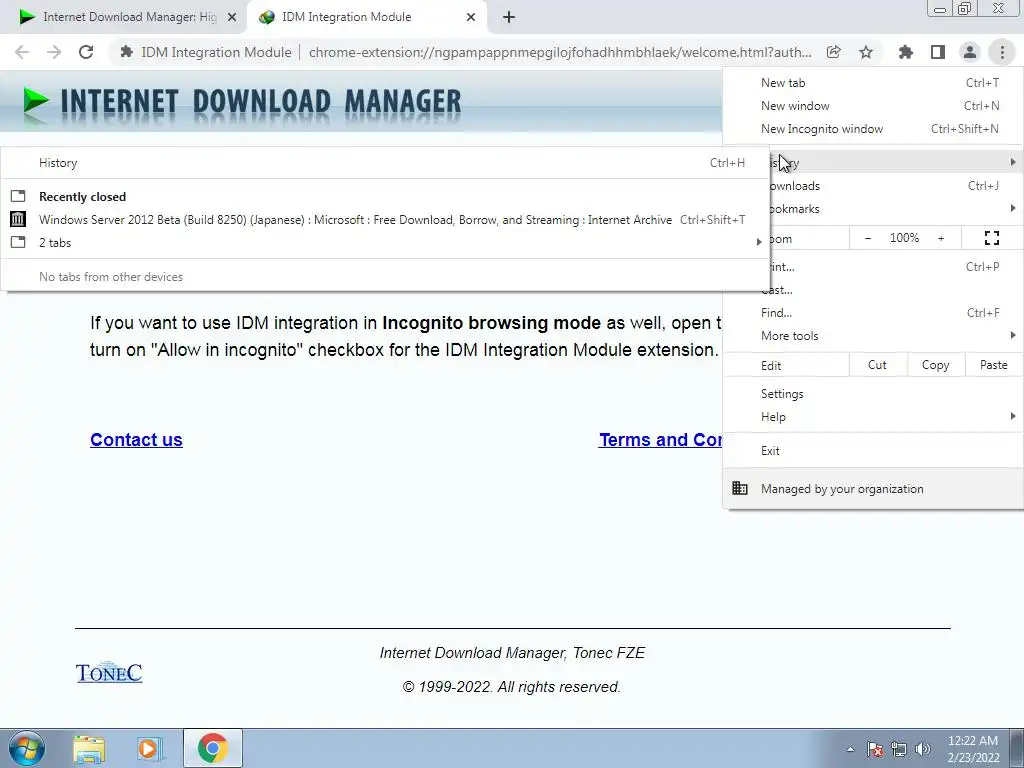Screen dimensions: 1024x768
Task: Click the Copy button in Edit row
Action: click(935, 365)
